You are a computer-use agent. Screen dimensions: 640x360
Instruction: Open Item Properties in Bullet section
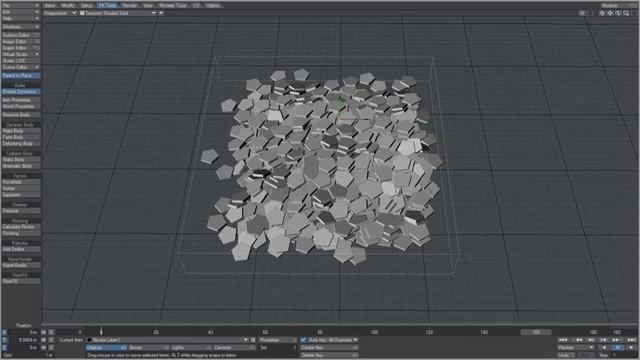(20, 100)
